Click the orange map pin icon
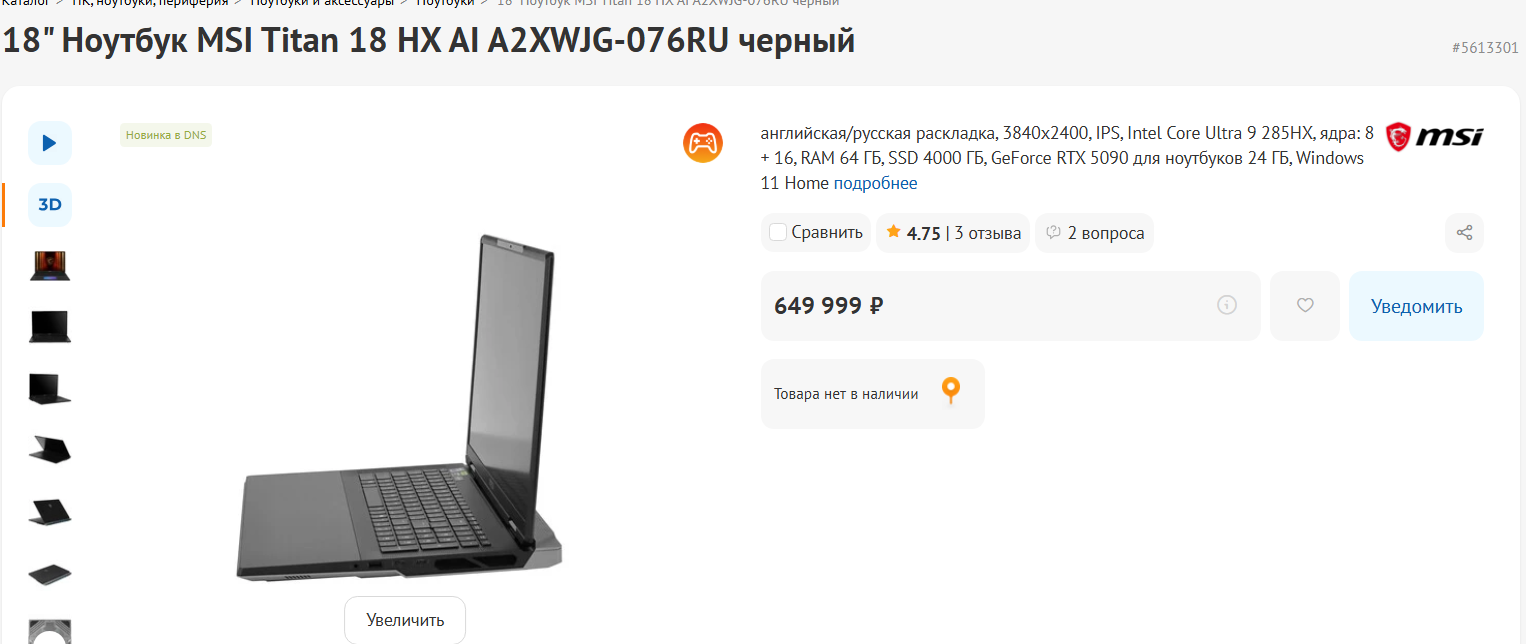This screenshot has height=644, width=1526. click(951, 391)
